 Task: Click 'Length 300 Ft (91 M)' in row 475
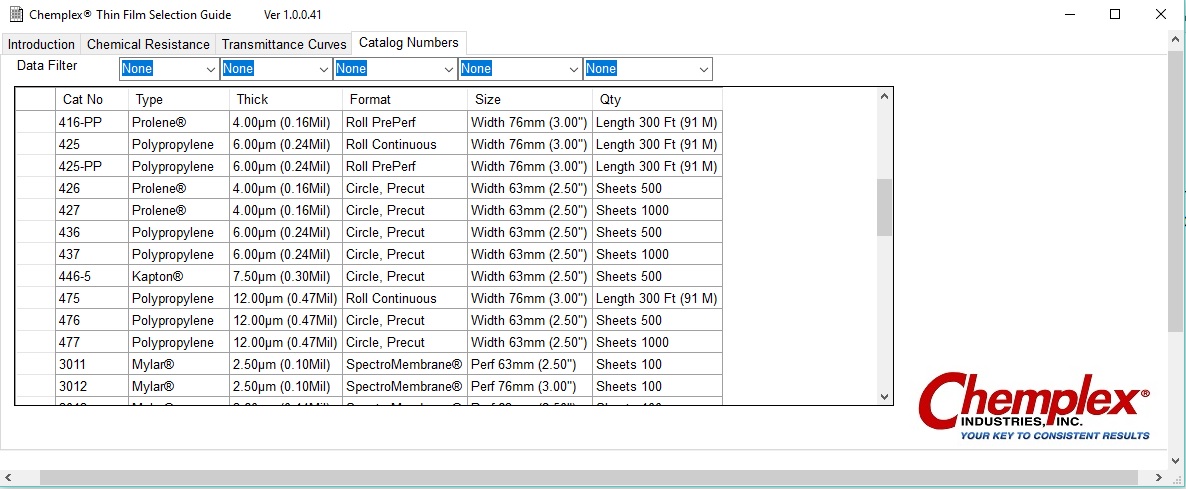(657, 298)
